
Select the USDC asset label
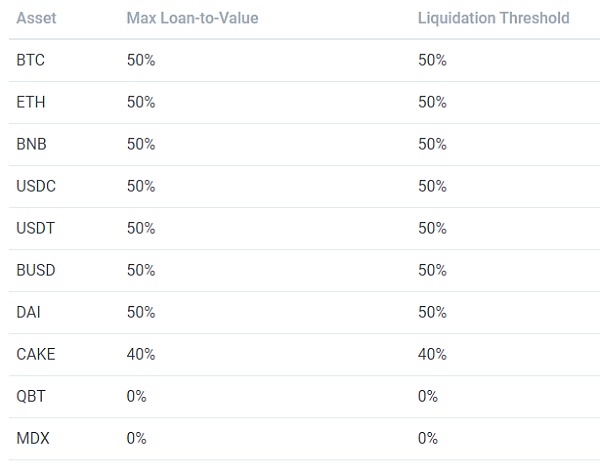(35, 186)
